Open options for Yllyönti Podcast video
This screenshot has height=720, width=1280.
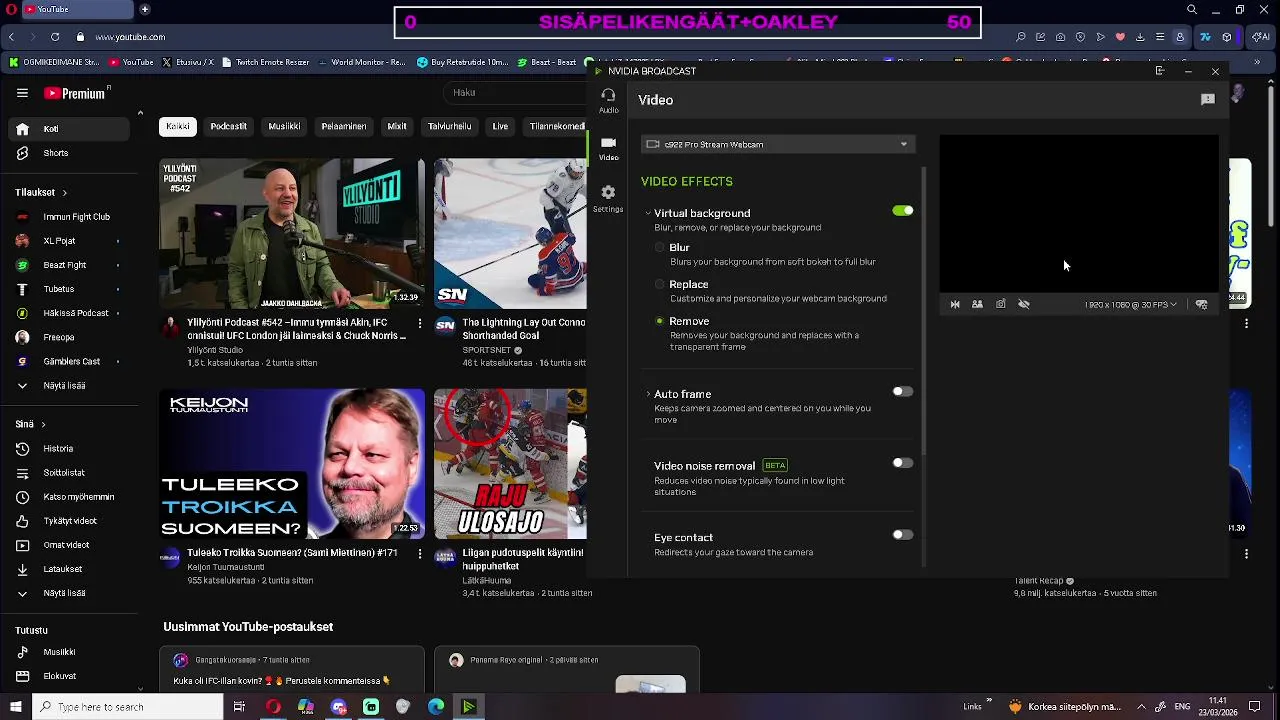point(419,324)
